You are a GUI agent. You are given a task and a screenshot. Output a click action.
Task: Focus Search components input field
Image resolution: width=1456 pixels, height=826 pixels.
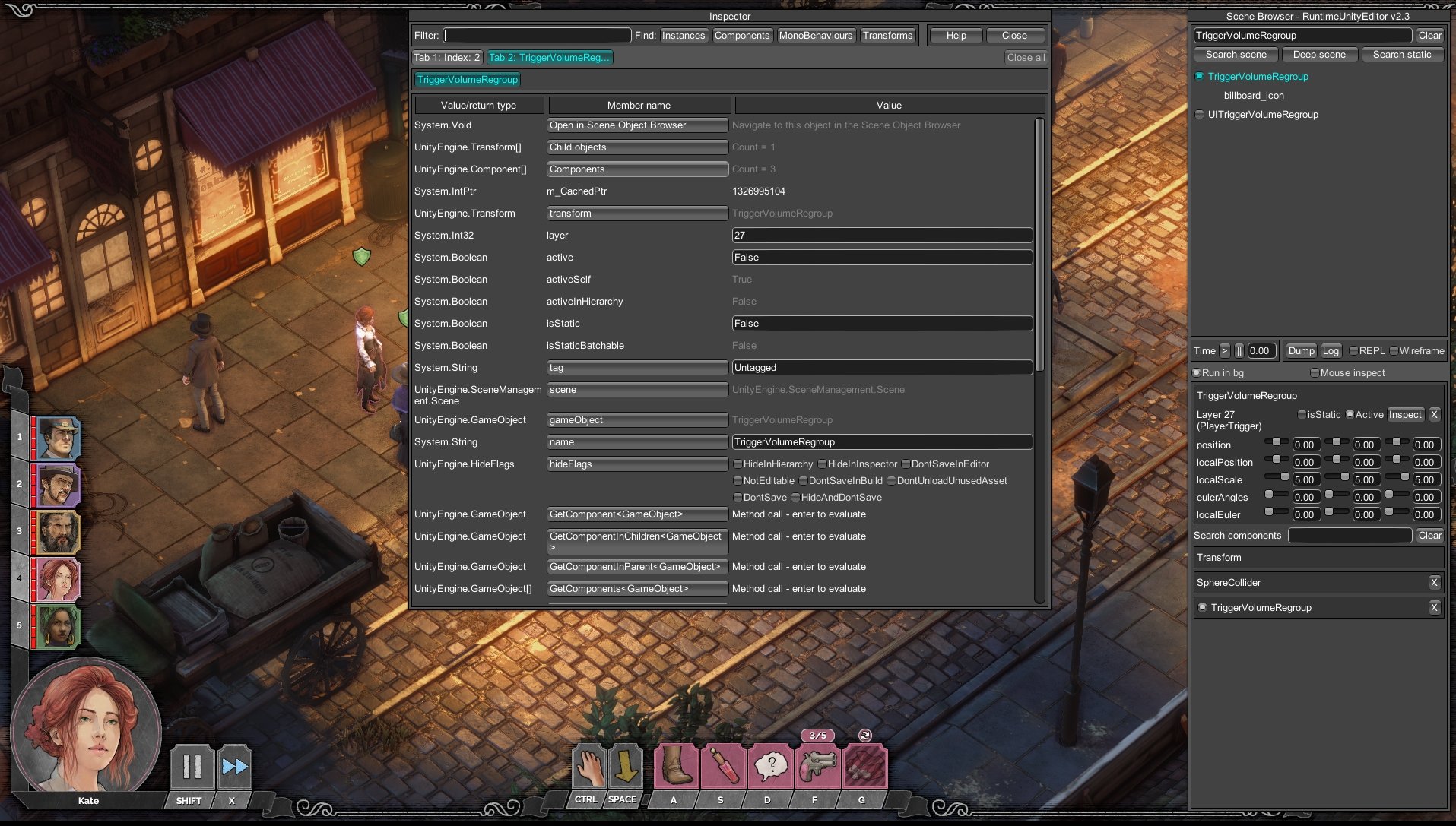(1350, 536)
